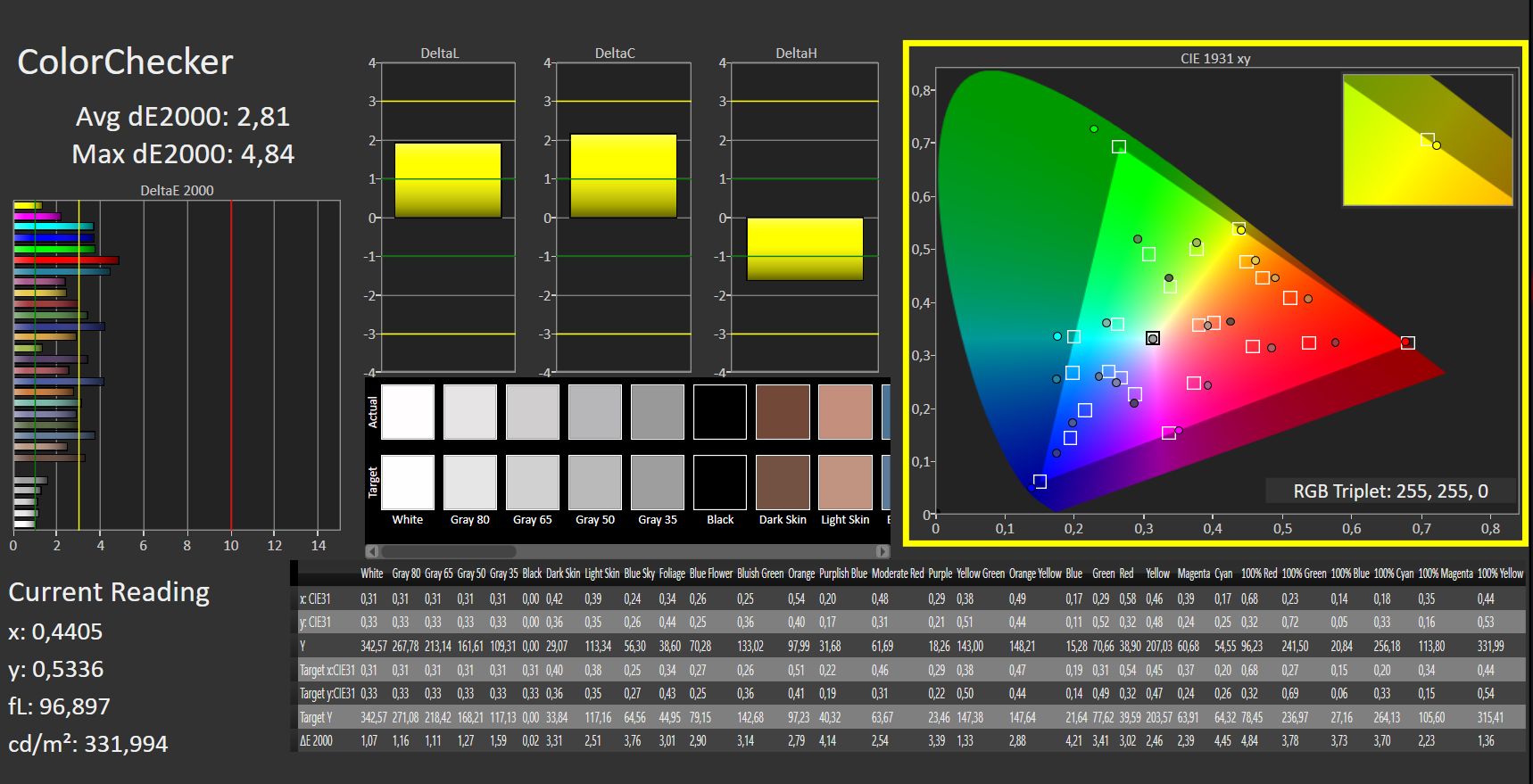Click the RGB Triplet readout label

pyautogui.click(x=1390, y=491)
